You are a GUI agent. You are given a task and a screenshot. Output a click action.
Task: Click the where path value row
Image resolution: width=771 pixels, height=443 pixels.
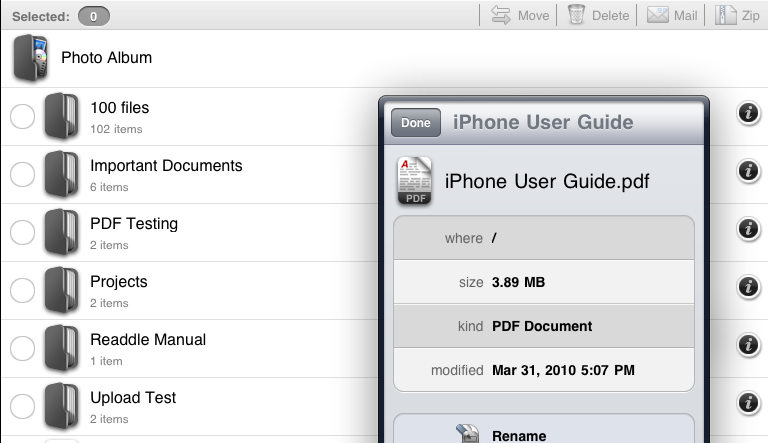tap(544, 238)
